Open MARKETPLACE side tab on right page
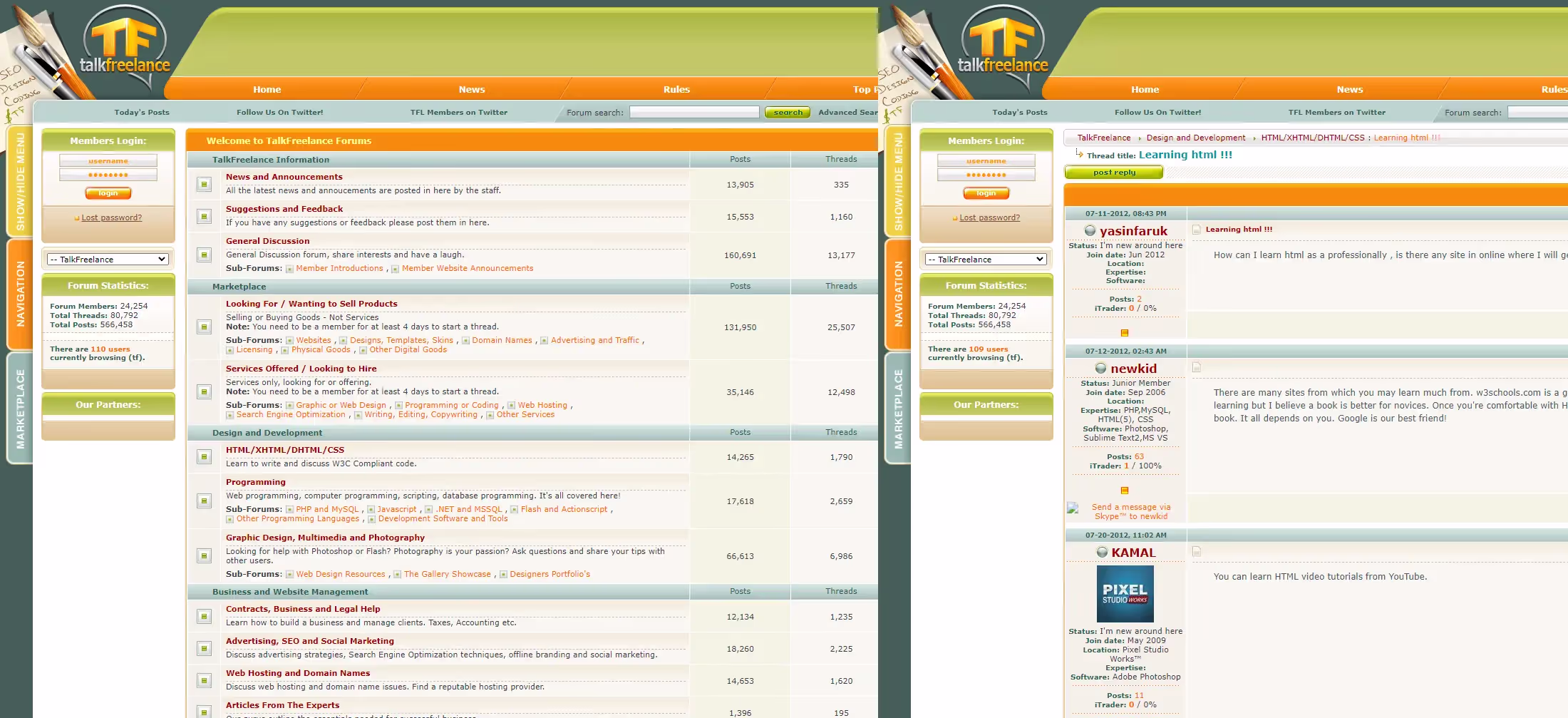The image size is (1568, 718). pos(898,409)
